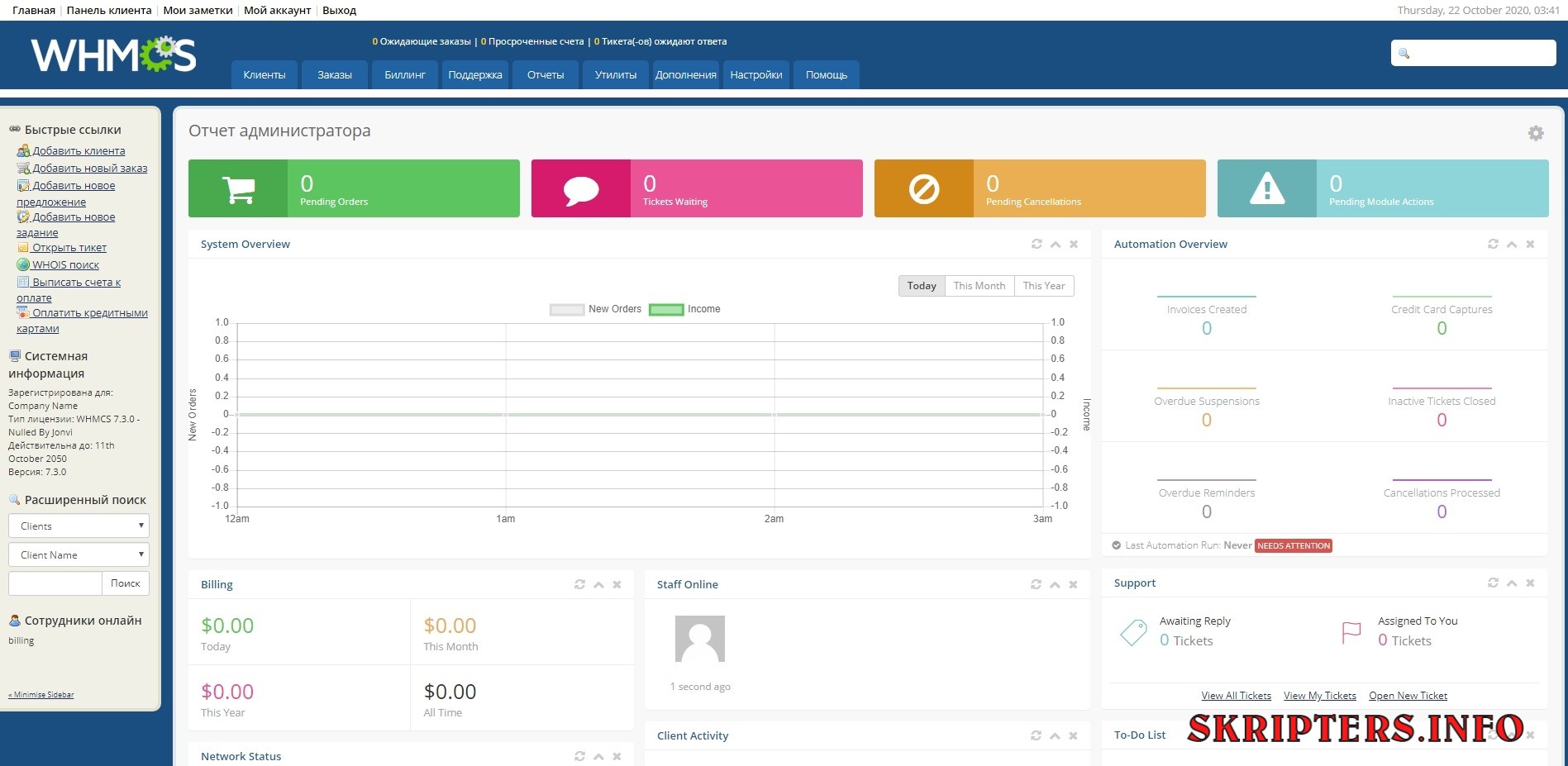Viewport: 1568px width, 766px height.
Task: Close the Billing widget
Action: point(617,584)
